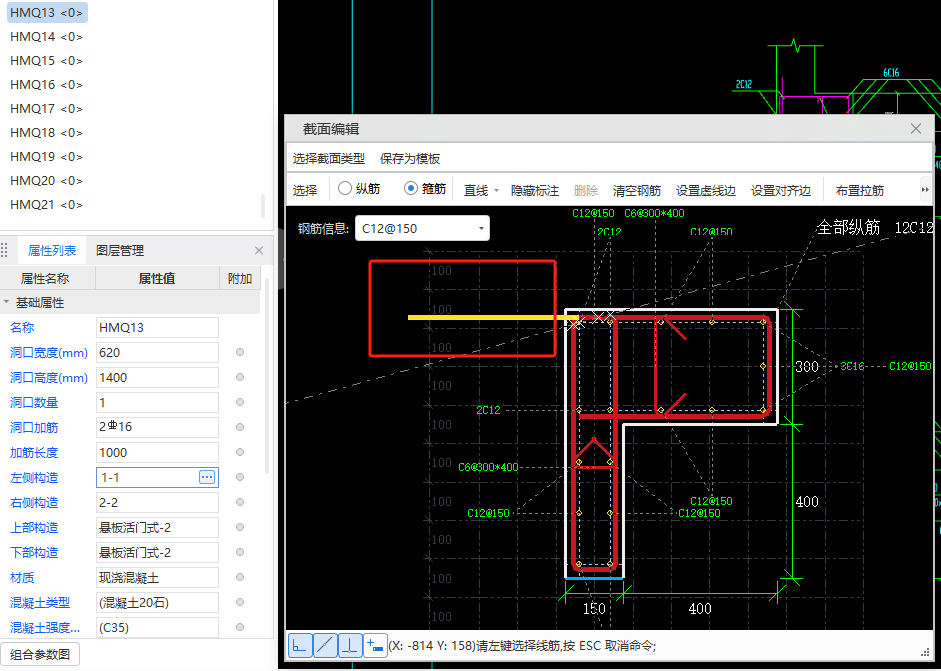Image resolution: width=941 pixels, height=671 pixels.
Task: Toggle the dynamic coordinate input icon
Action: click(x=375, y=646)
